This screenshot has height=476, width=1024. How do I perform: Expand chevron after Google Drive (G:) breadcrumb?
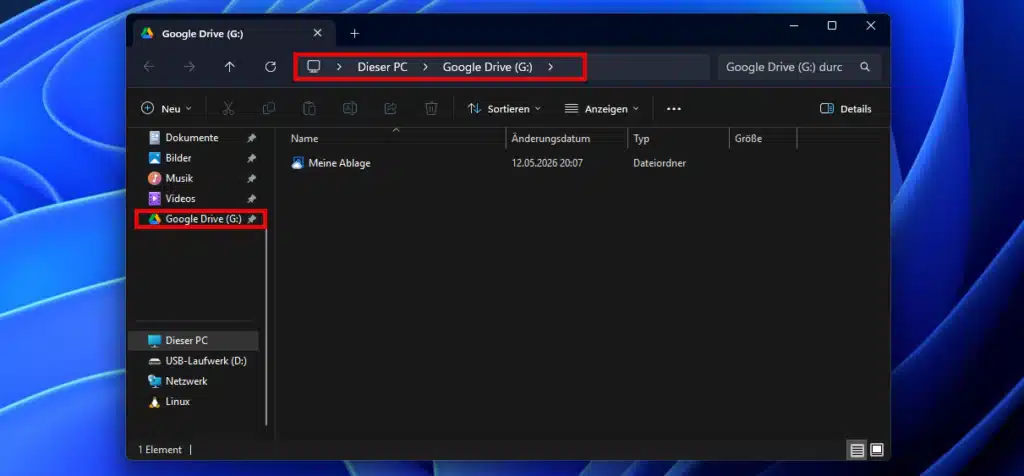coord(551,67)
